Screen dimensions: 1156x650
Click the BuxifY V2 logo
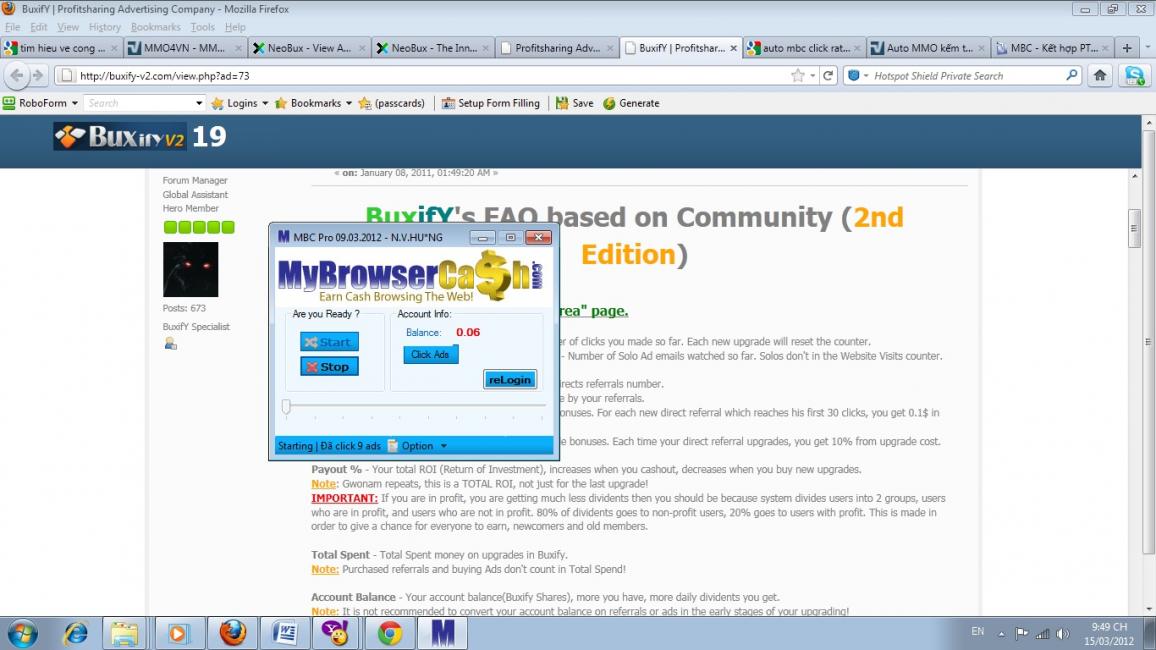tap(119, 136)
